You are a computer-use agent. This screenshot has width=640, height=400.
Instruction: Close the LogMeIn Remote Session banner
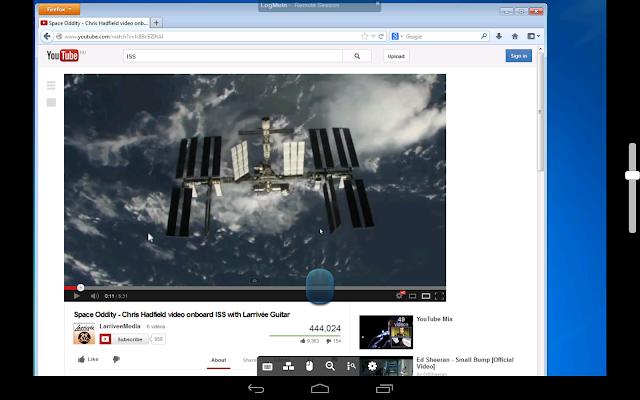click(378, 3)
